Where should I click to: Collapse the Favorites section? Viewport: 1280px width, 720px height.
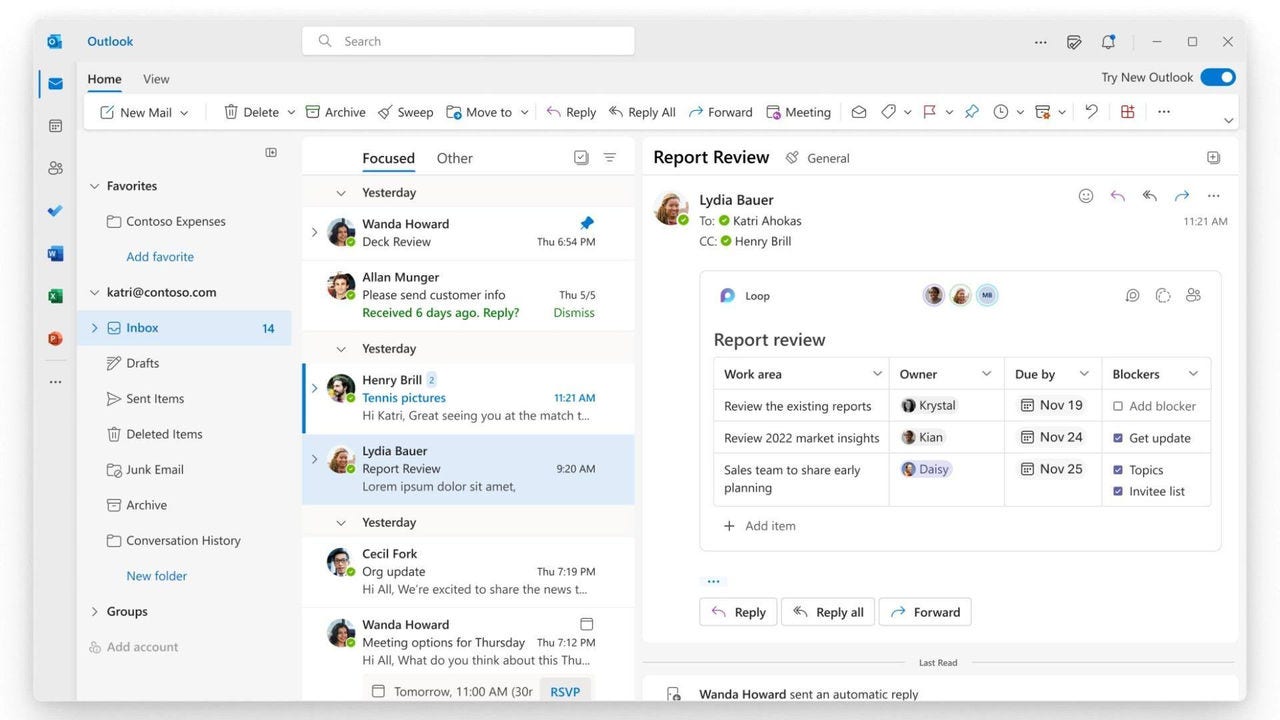click(94, 186)
